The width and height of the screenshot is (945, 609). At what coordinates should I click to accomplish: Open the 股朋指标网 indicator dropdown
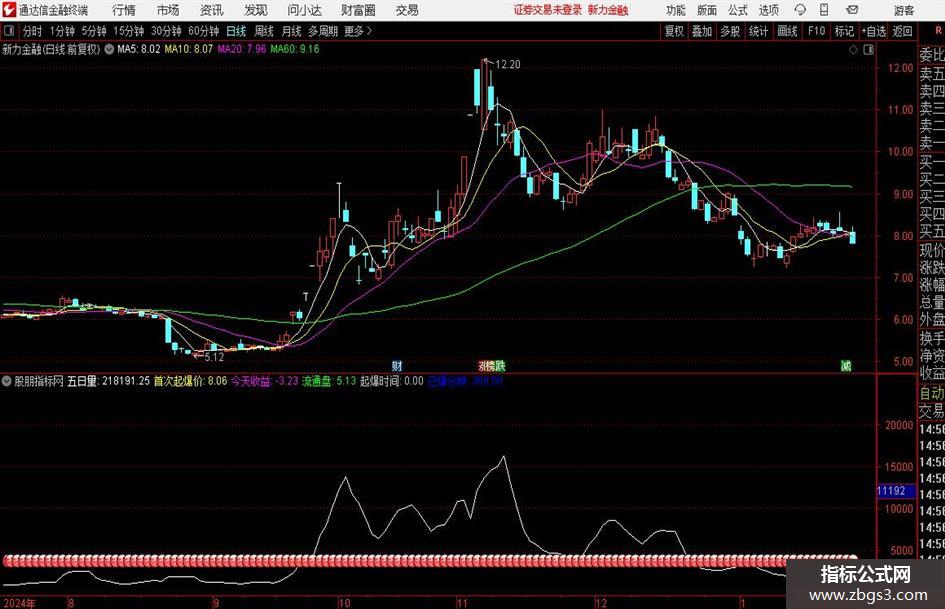(x=7, y=381)
